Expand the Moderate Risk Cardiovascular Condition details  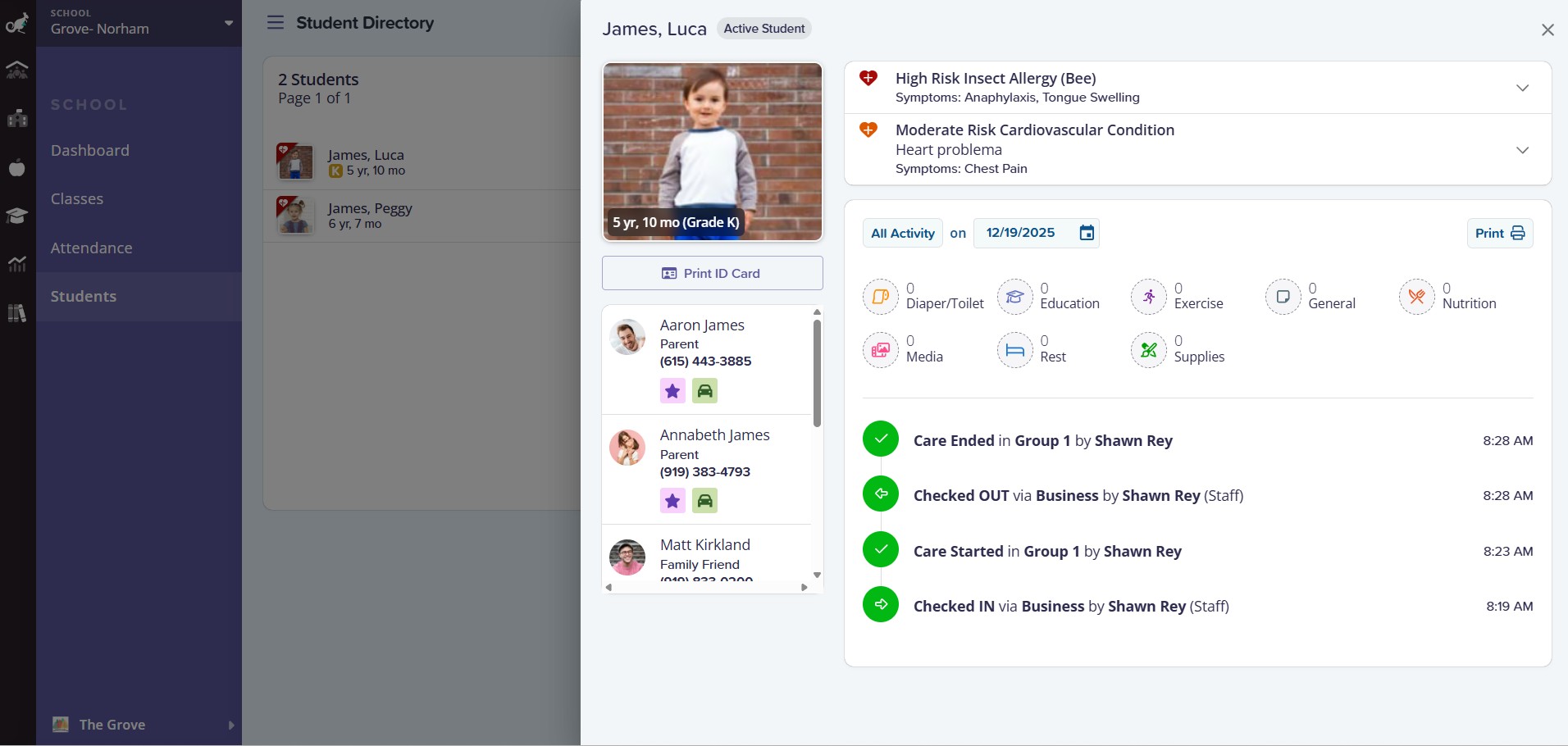[x=1522, y=150]
